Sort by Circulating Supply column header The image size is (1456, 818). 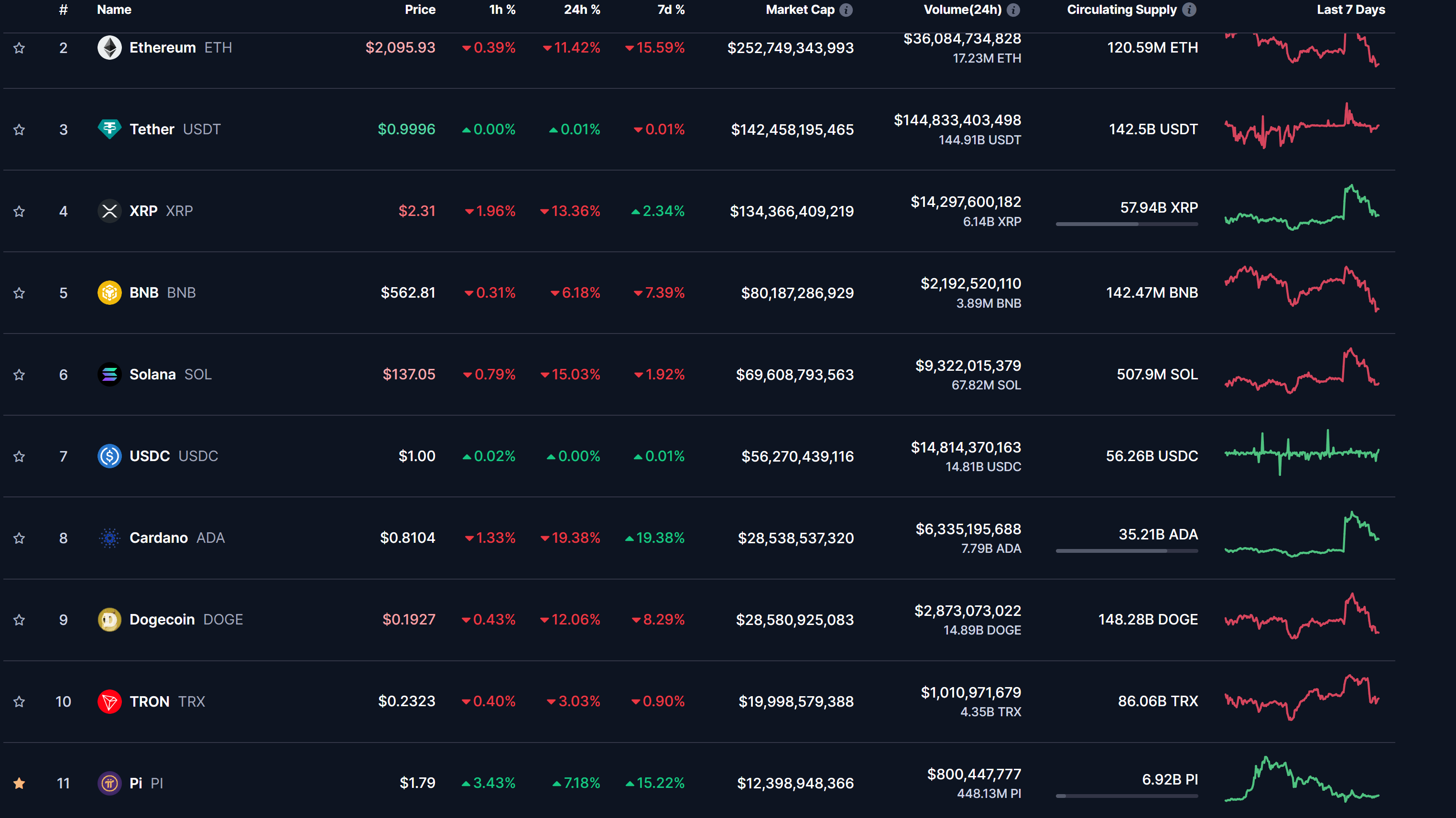click(1121, 10)
